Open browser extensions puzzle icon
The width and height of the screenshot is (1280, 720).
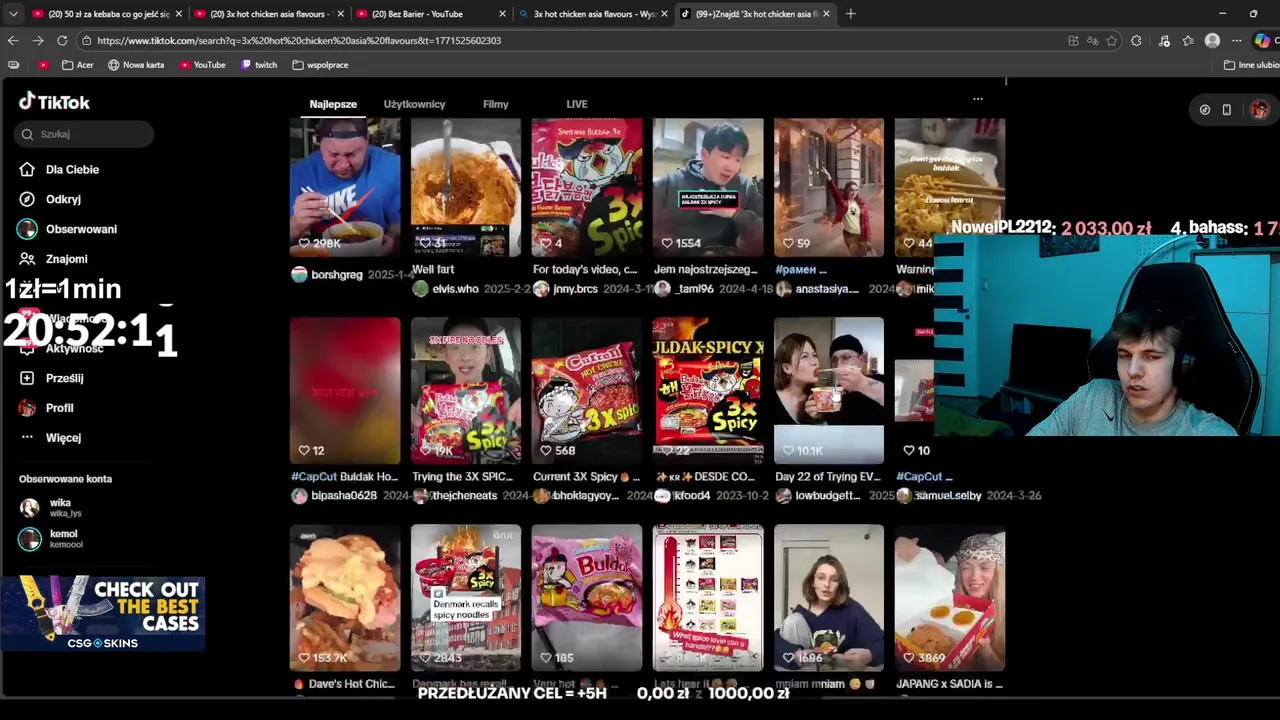pyautogui.click(x=1136, y=41)
